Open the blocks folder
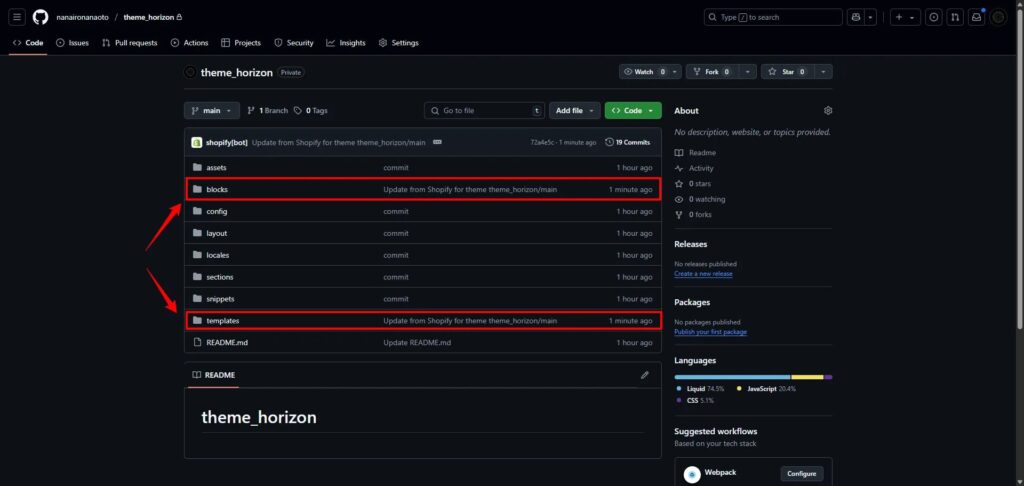Image resolution: width=1024 pixels, height=486 pixels. click(x=217, y=189)
